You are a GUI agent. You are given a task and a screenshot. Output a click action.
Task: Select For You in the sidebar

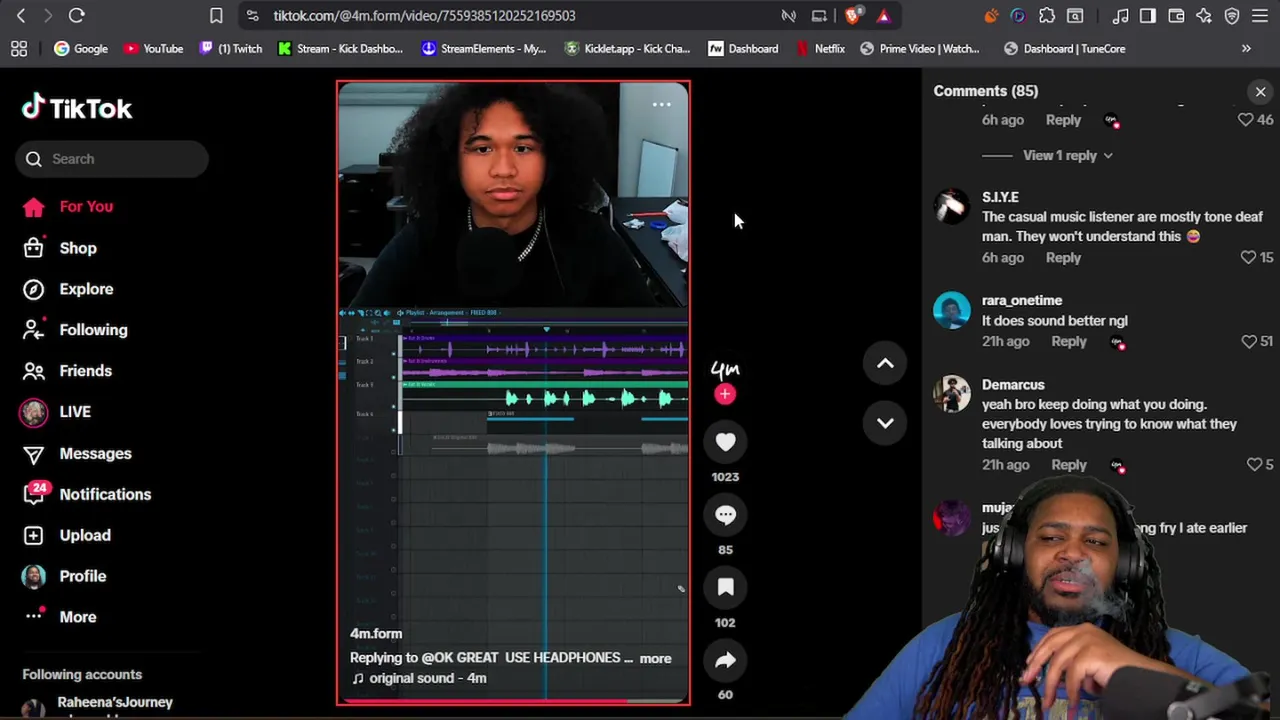[68, 206]
